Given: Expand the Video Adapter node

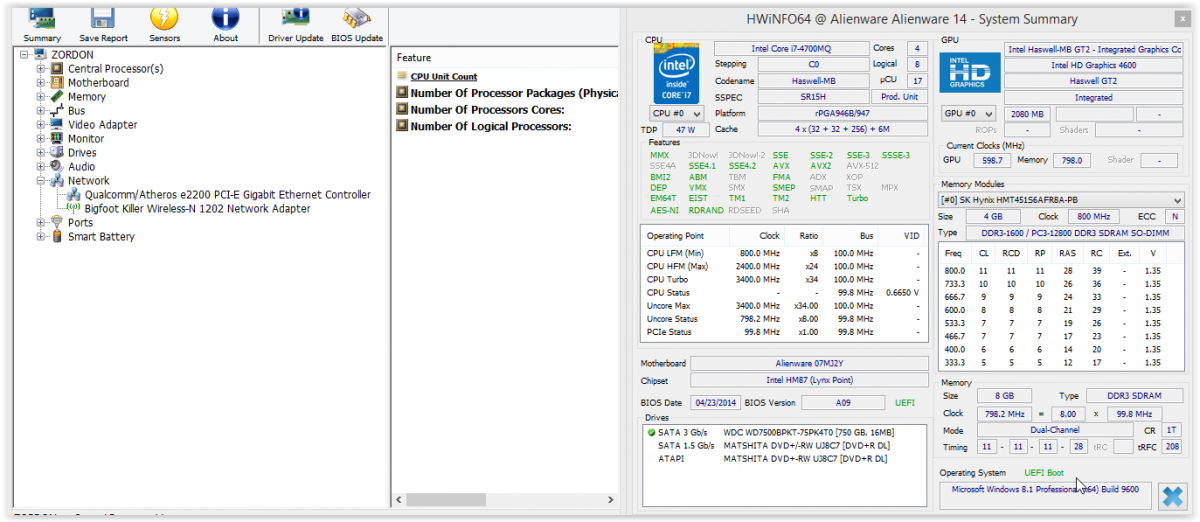Looking at the screenshot, I should click(x=41, y=125).
